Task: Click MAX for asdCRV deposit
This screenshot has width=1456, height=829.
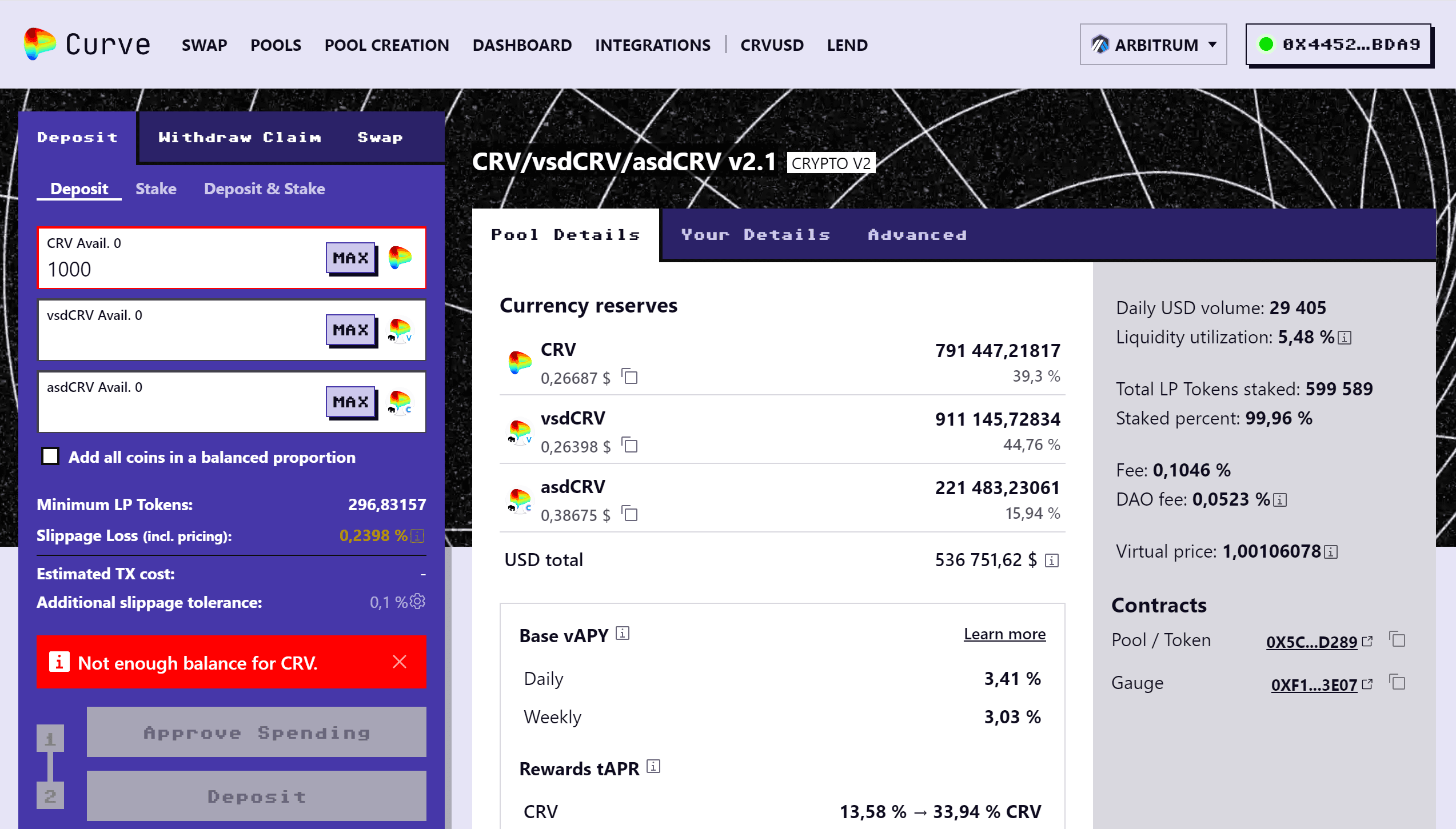Action: [351, 402]
